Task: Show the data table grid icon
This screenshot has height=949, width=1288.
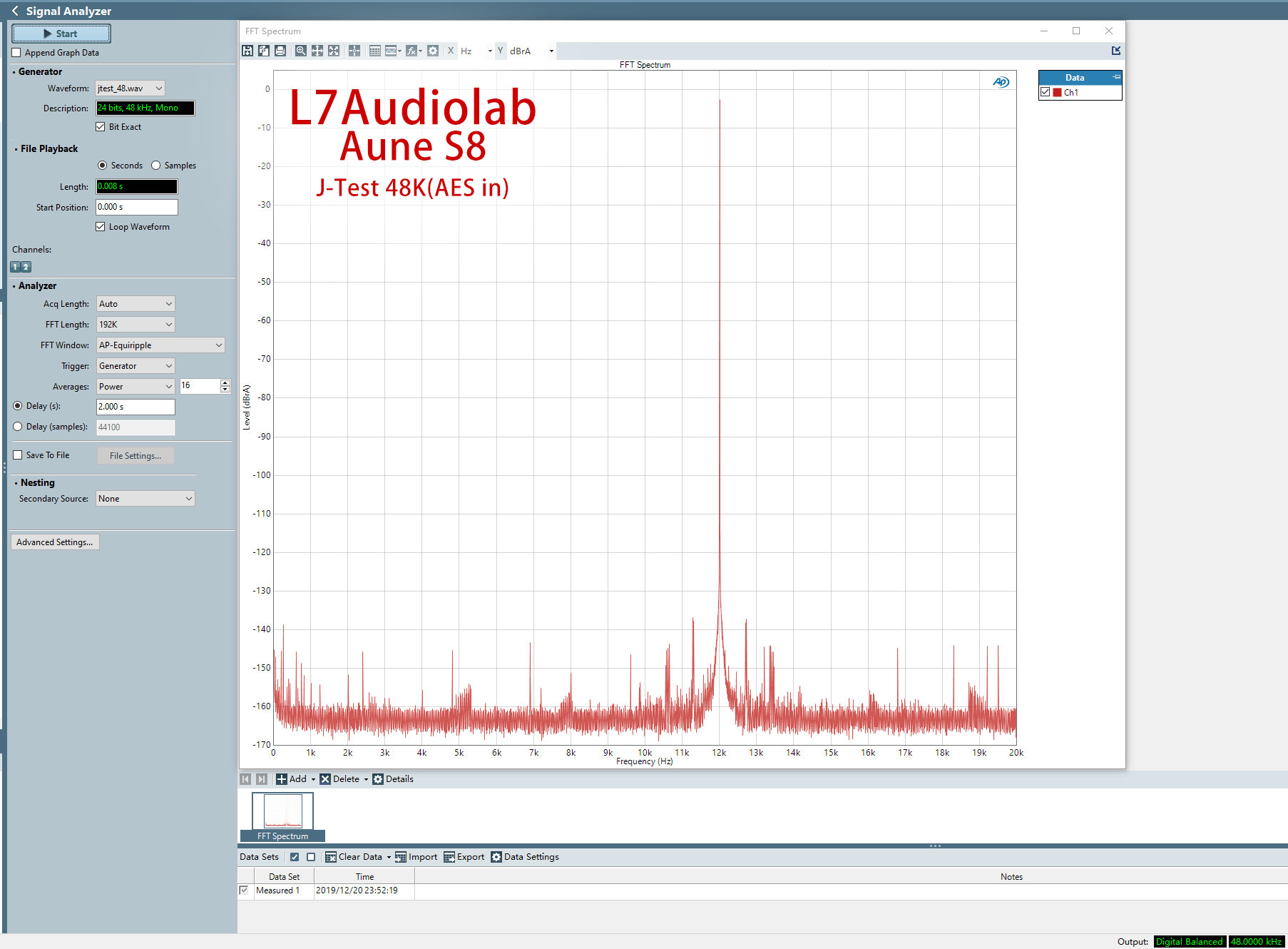Action: [374, 51]
